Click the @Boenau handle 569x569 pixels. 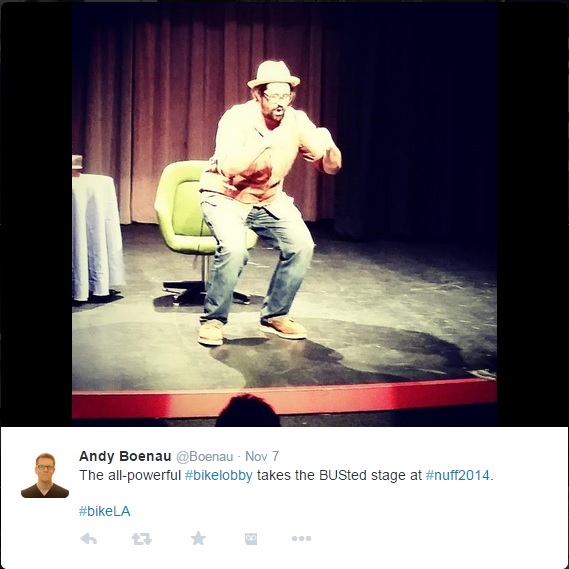coord(205,457)
